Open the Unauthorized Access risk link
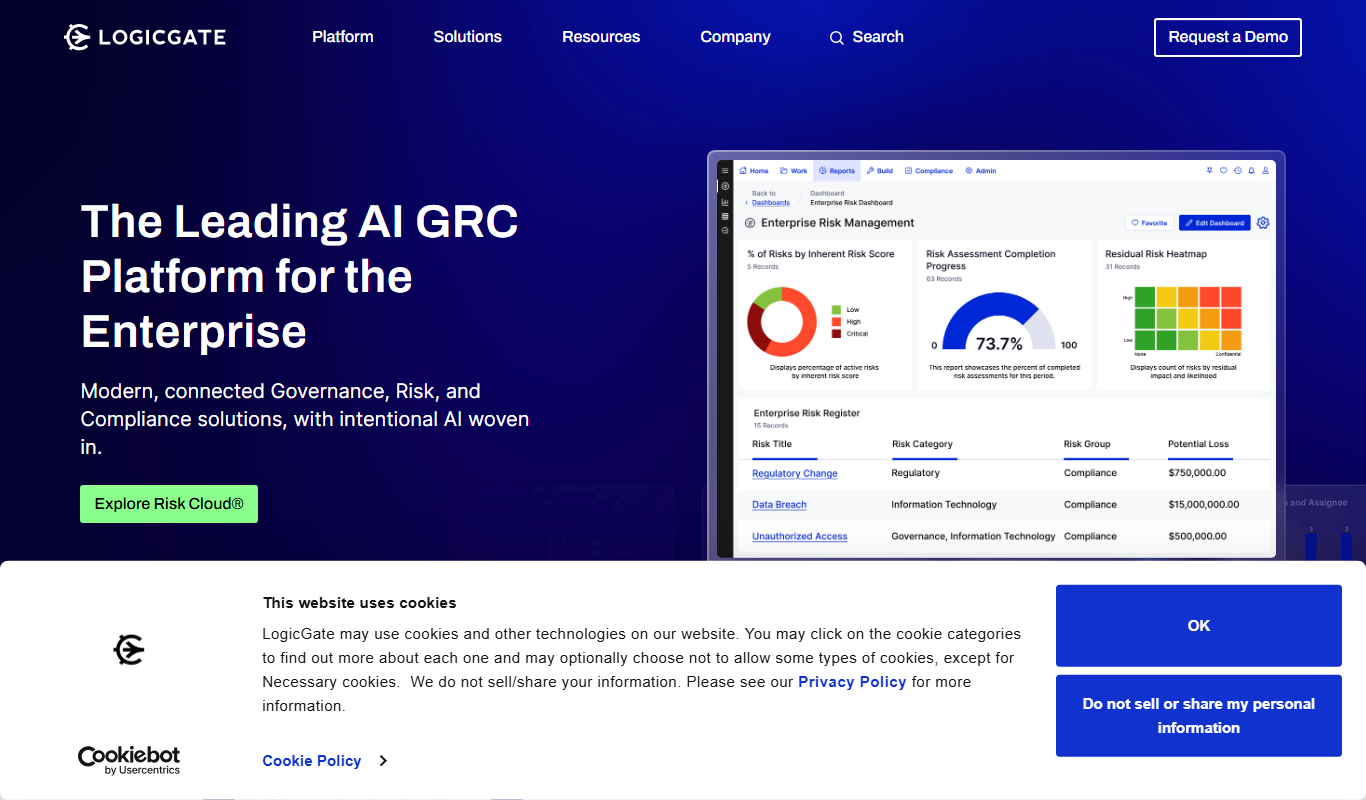 (x=800, y=537)
